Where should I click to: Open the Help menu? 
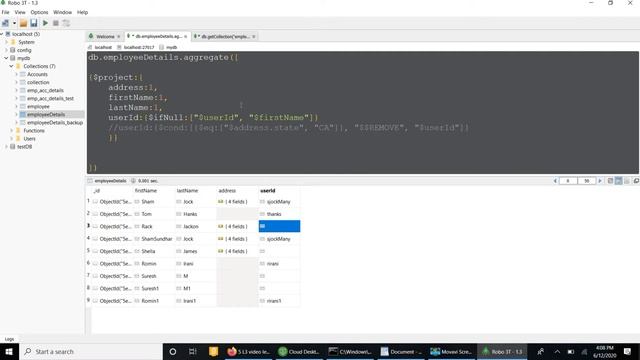82,12
